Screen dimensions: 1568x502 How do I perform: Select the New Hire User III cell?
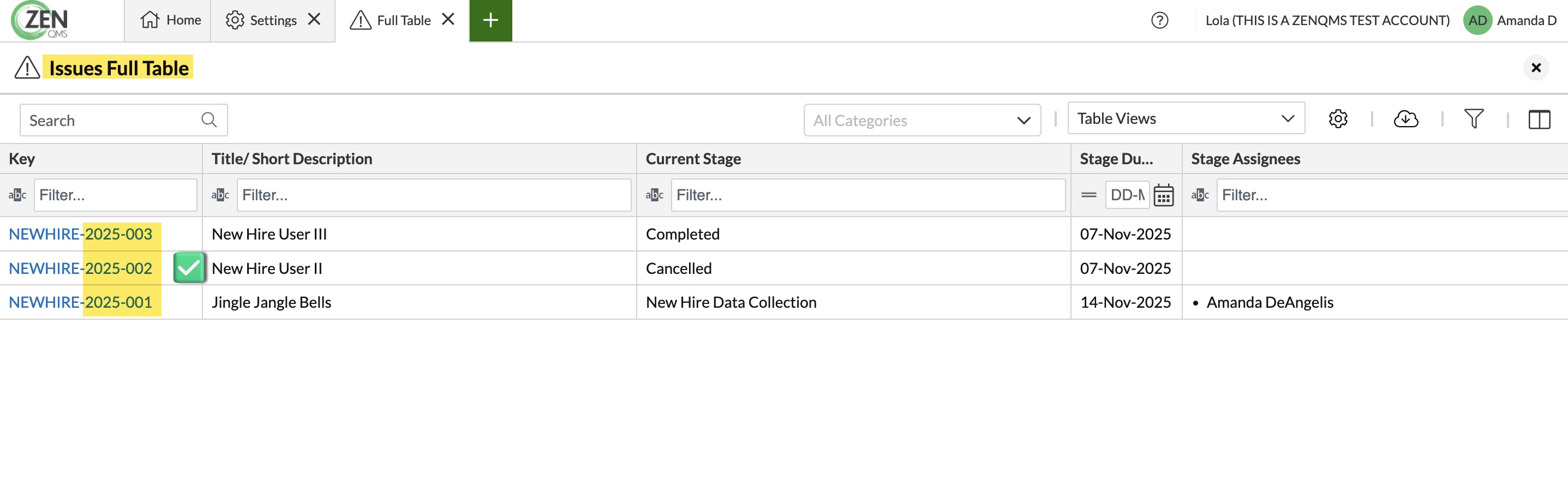pos(420,234)
